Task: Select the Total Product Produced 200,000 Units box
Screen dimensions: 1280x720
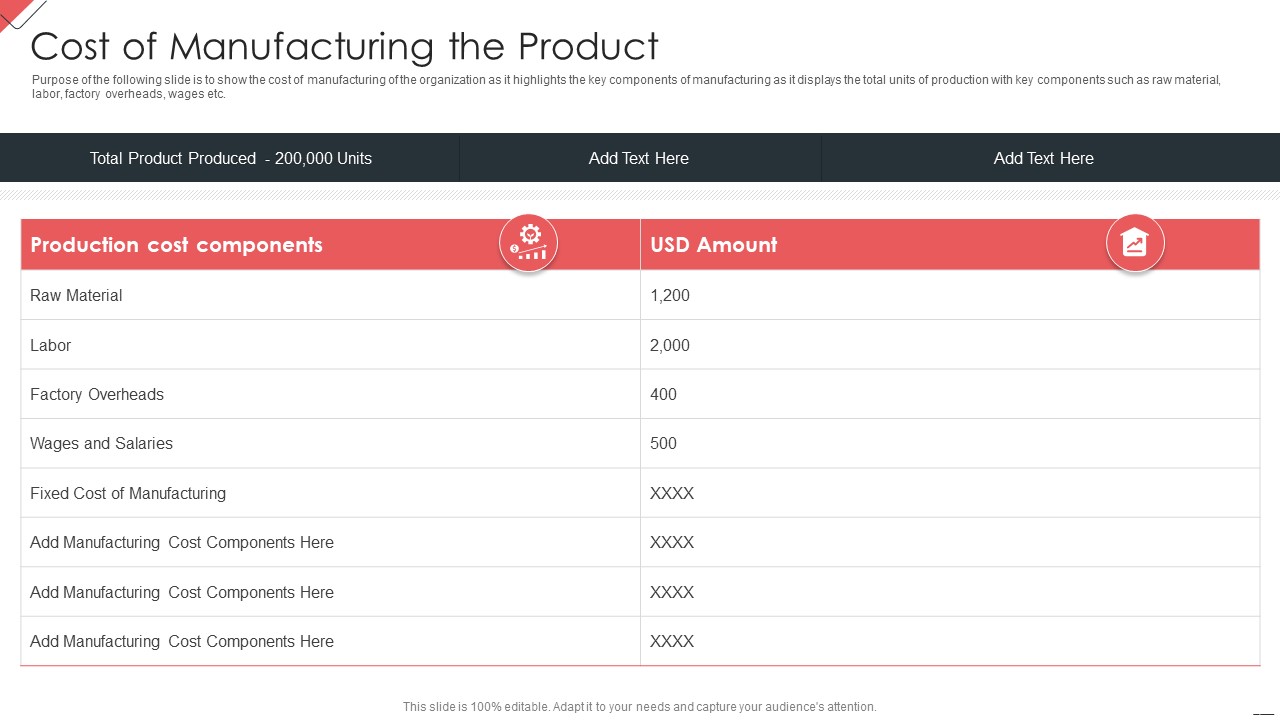Action: pyautogui.click(x=230, y=158)
